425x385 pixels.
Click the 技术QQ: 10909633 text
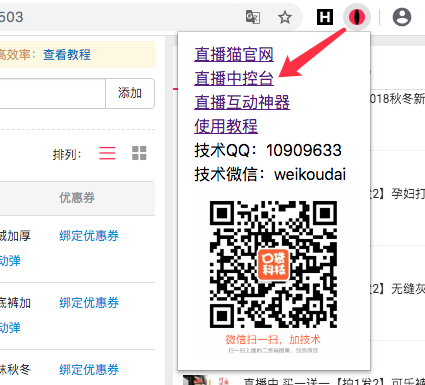coord(268,150)
